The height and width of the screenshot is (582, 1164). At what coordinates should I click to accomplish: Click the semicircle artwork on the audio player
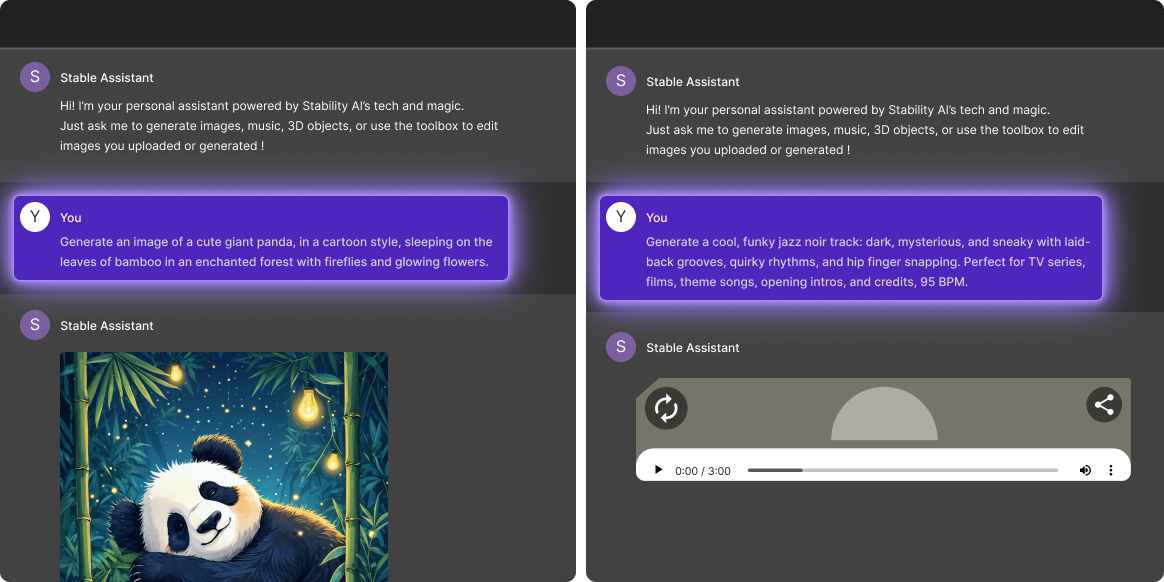(884, 420)
